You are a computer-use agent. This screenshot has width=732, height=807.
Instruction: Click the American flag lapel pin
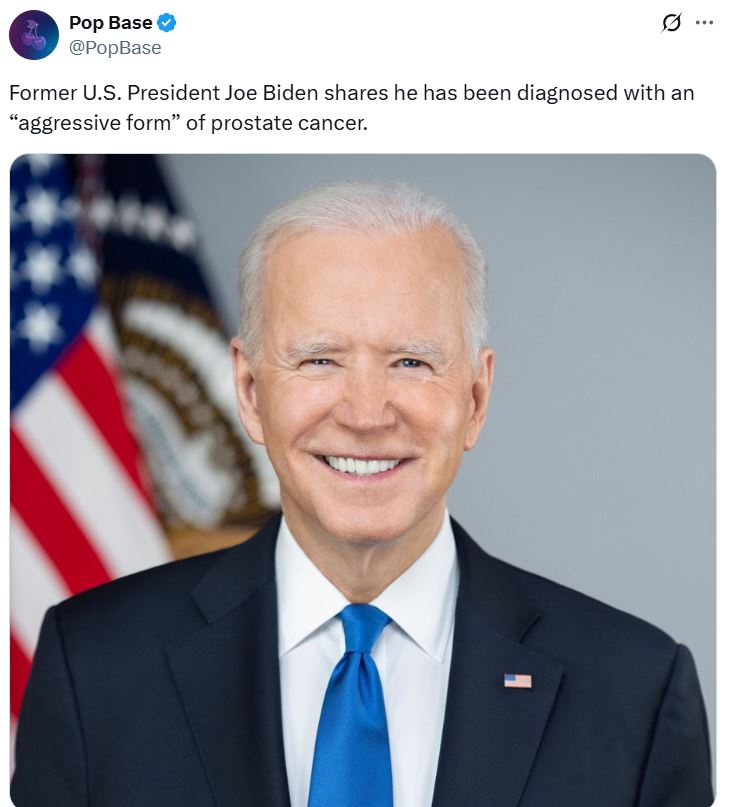click(518, 680)
